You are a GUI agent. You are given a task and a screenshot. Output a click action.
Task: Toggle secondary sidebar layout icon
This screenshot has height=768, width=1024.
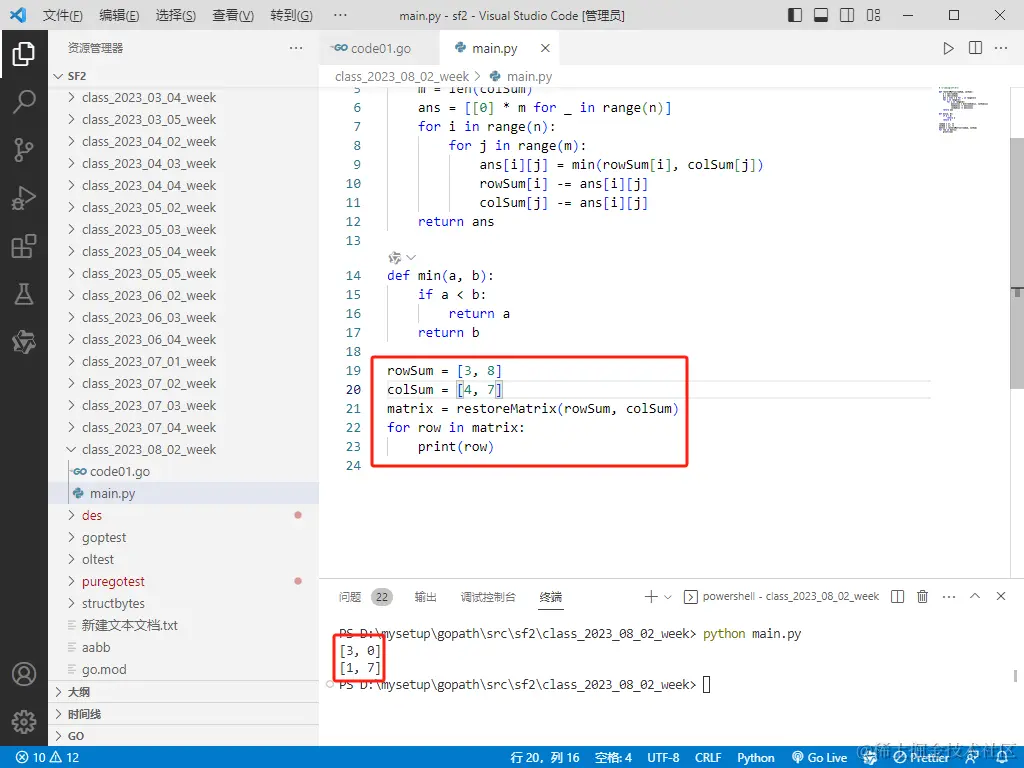point(847,15)
